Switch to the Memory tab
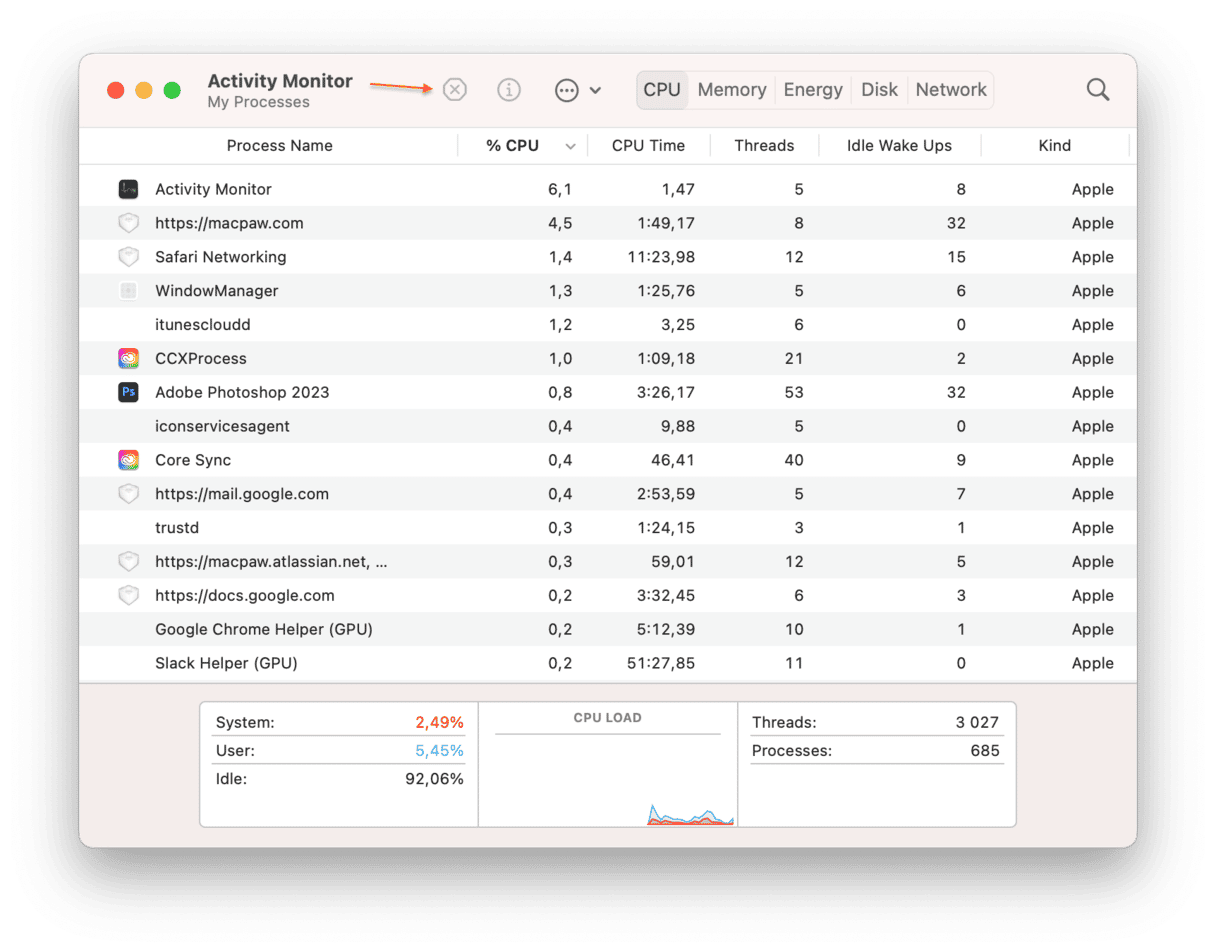The width and height of the screenshot is (1216, 952). (732, 90)
